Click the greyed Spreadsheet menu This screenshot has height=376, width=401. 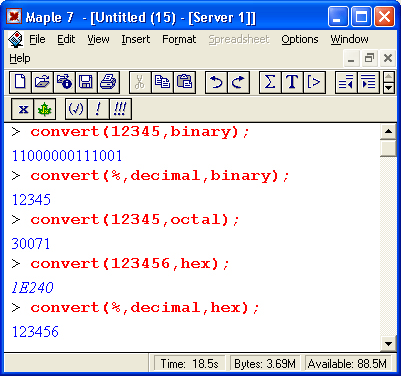[x=239, y=39]
